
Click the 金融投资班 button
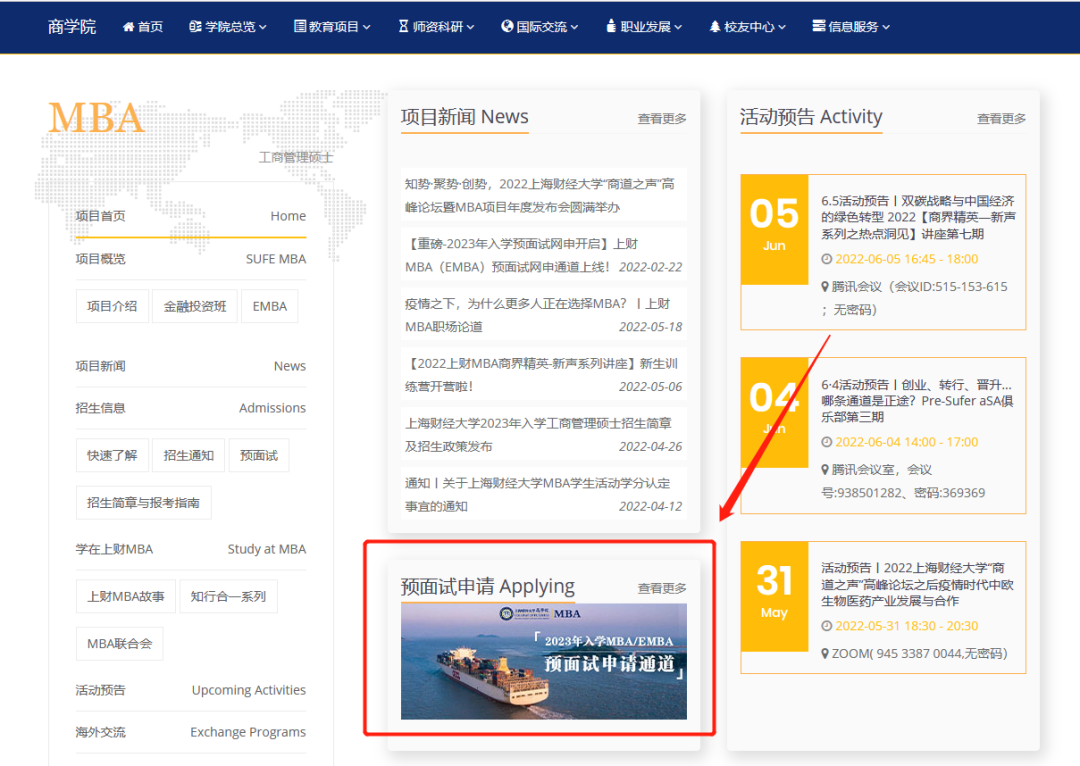(195, 306)
